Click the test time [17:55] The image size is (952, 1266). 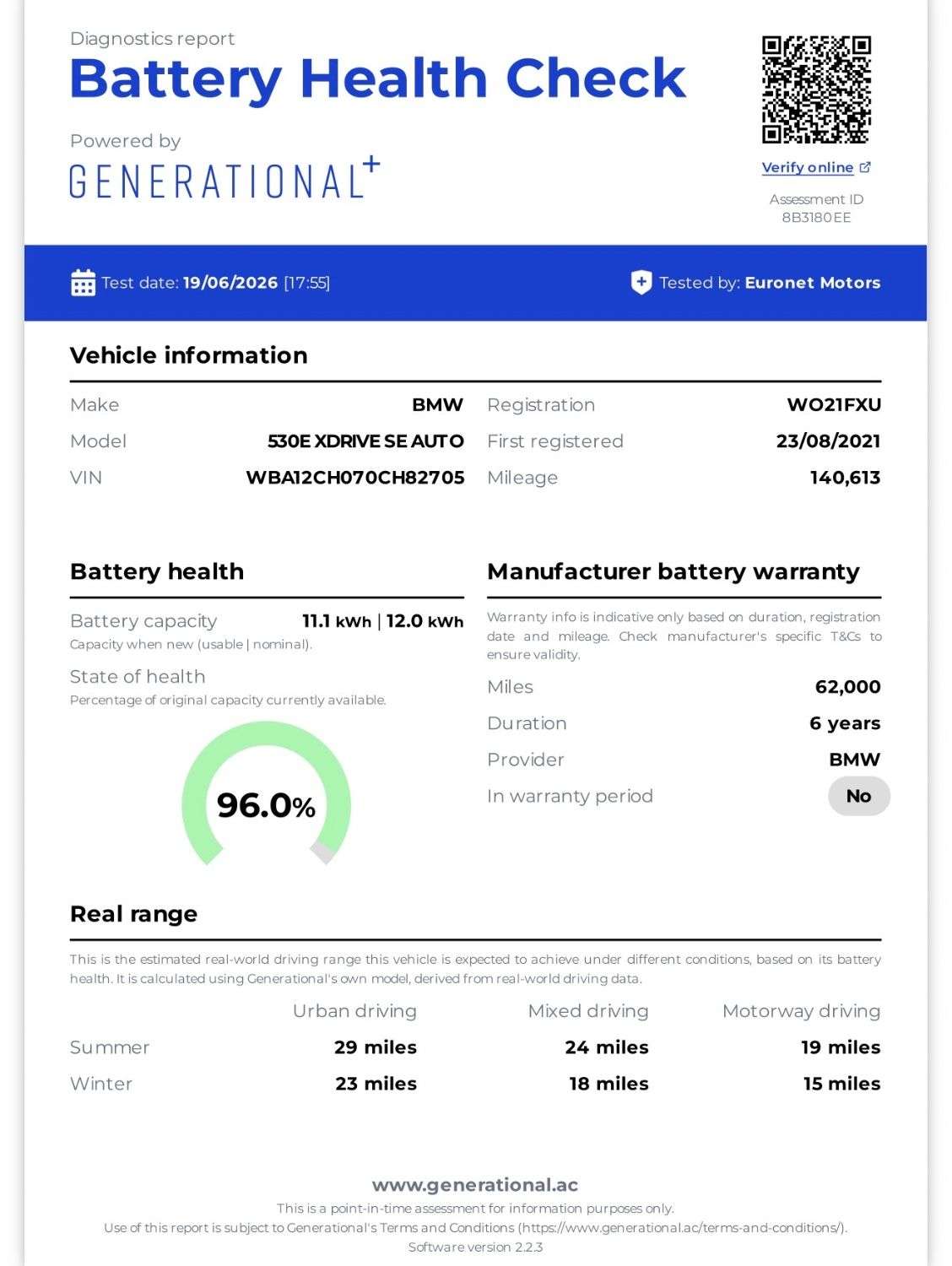click(306, 283)
